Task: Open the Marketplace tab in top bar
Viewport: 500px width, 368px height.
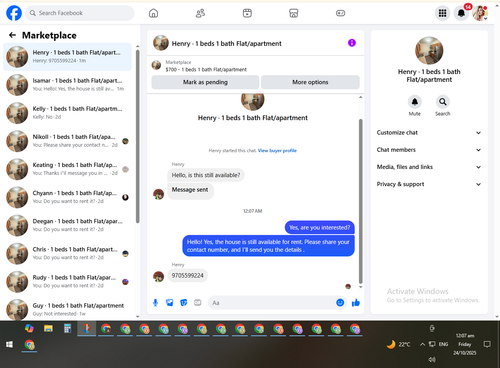Action: click(x=294, y=13)
